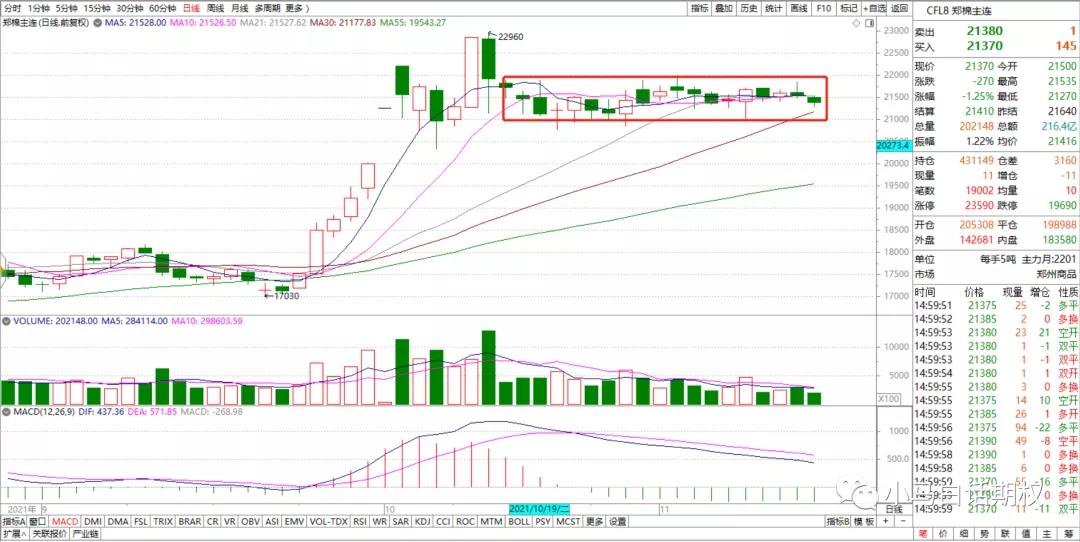1080x542 pixels.
Task: Open the 画线 drawing tool
Action: point(799,8)
